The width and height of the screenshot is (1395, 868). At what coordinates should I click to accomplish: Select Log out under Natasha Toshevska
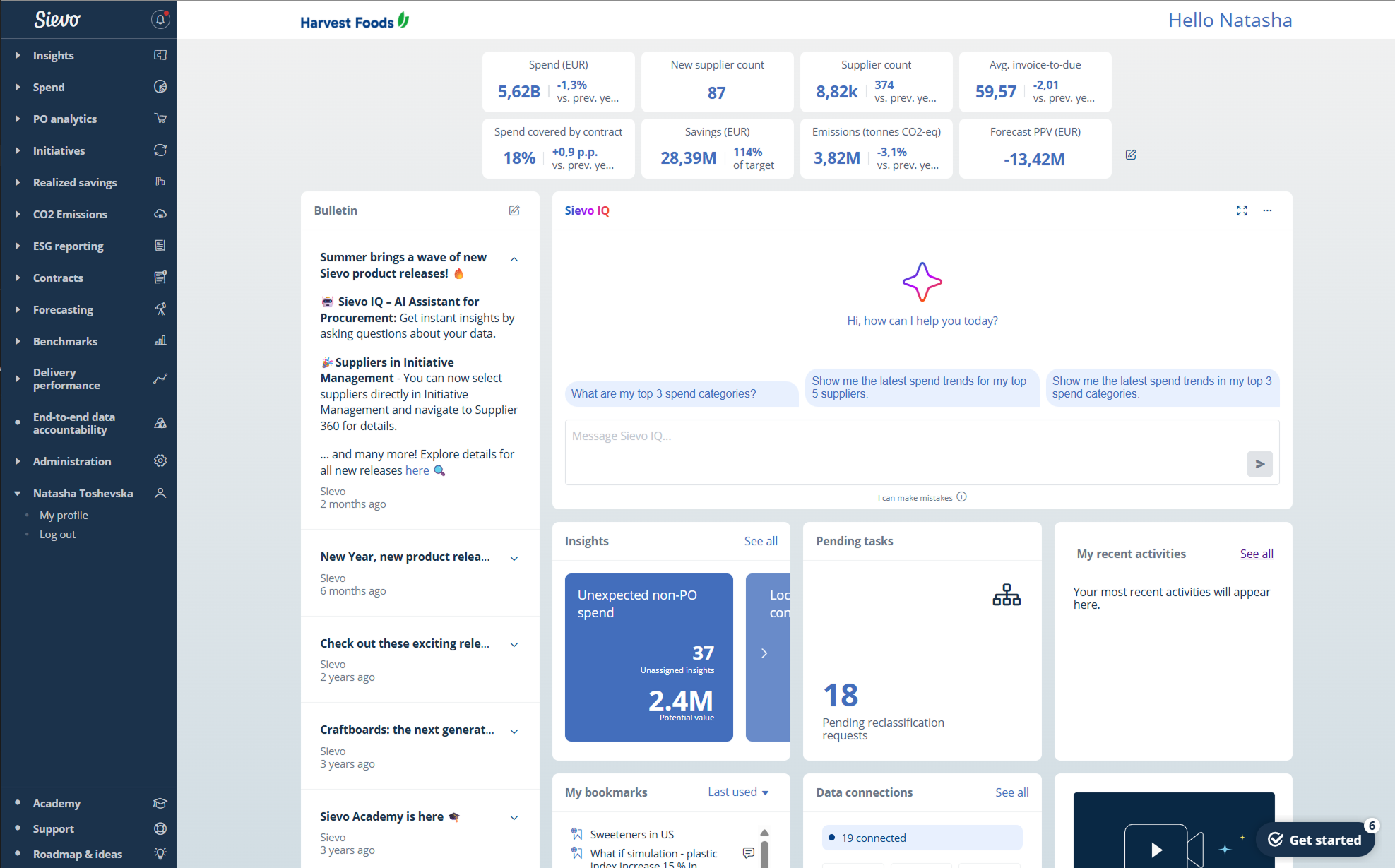[x=57, y=535]
